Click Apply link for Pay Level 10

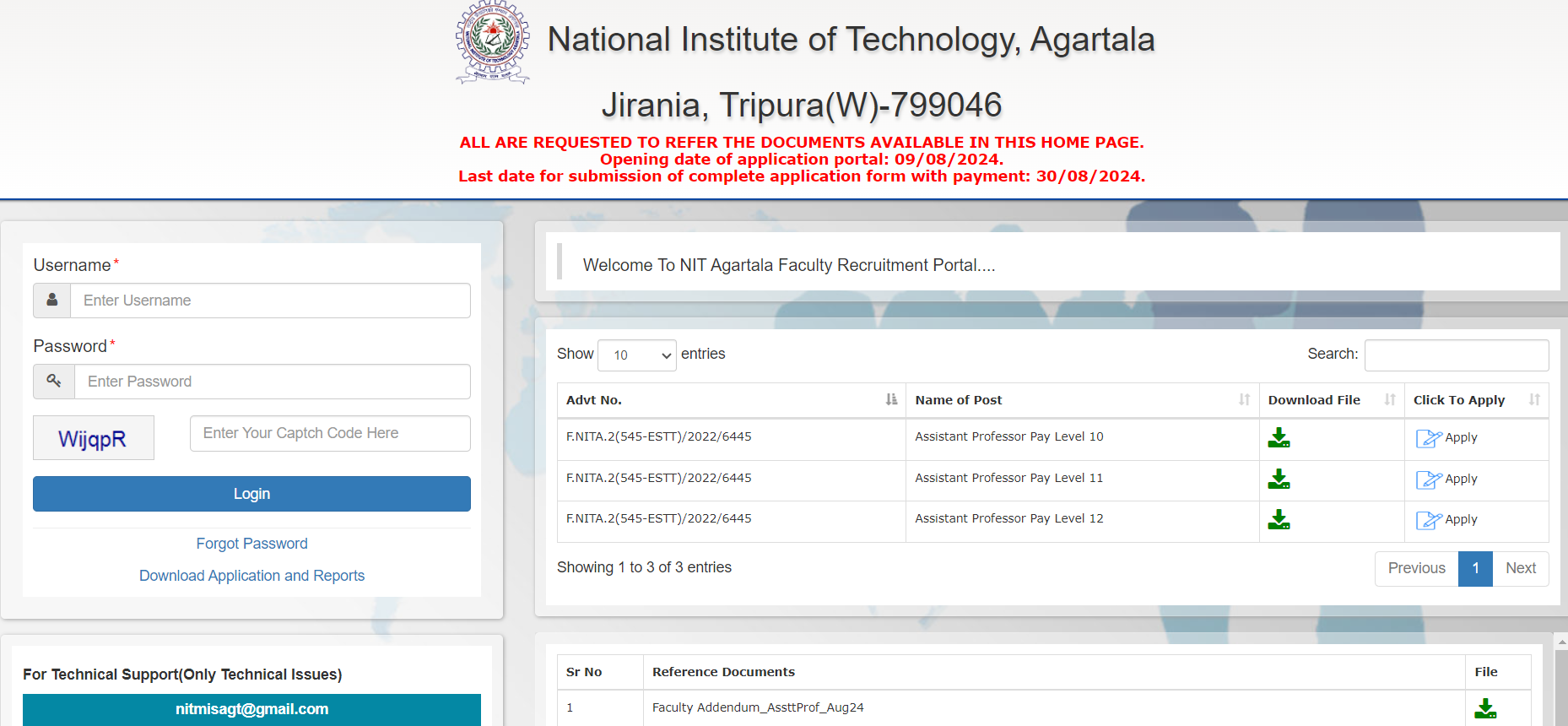pyautogui.click(x=1461, y=437)
